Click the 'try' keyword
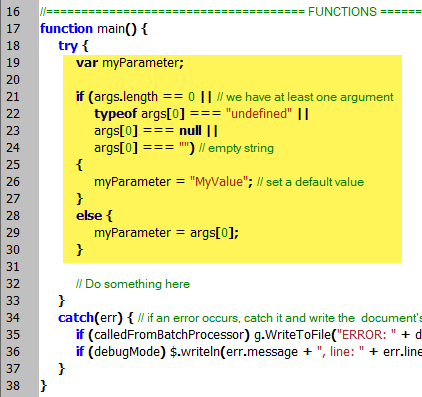This screenshot has height=397, width=422. click(68, 46)
